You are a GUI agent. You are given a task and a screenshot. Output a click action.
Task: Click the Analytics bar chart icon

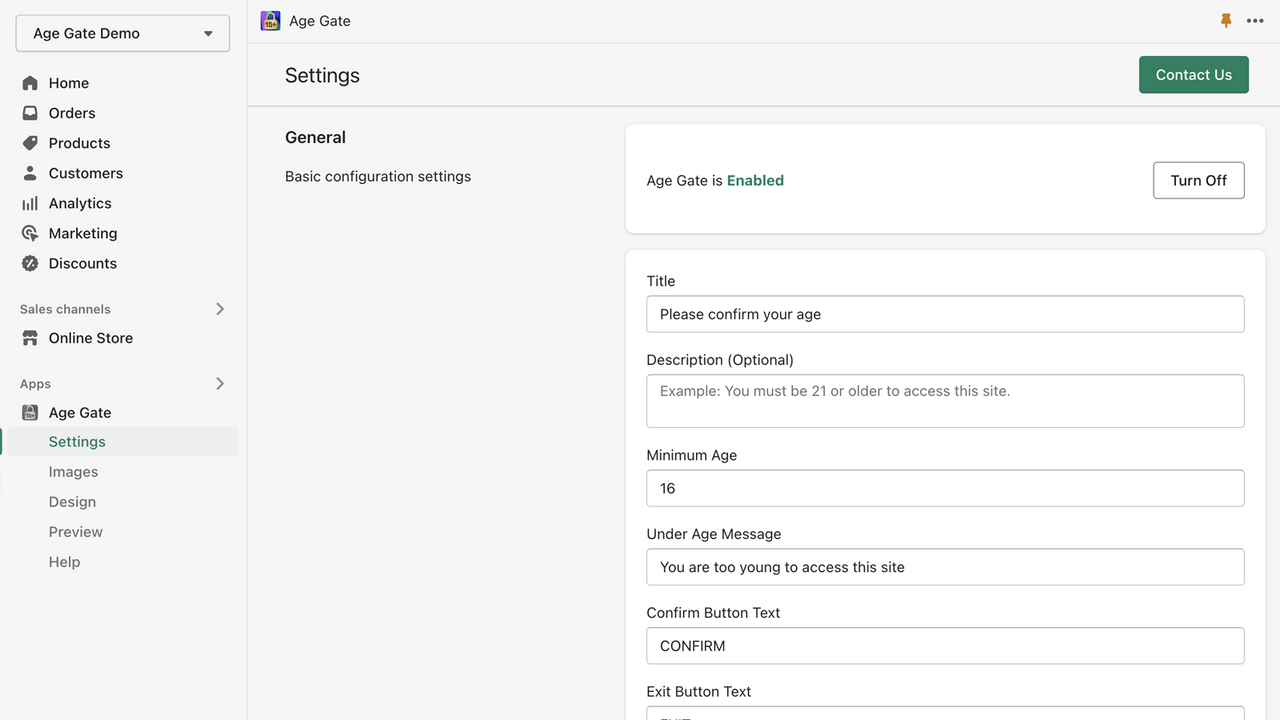pos(30,203)
